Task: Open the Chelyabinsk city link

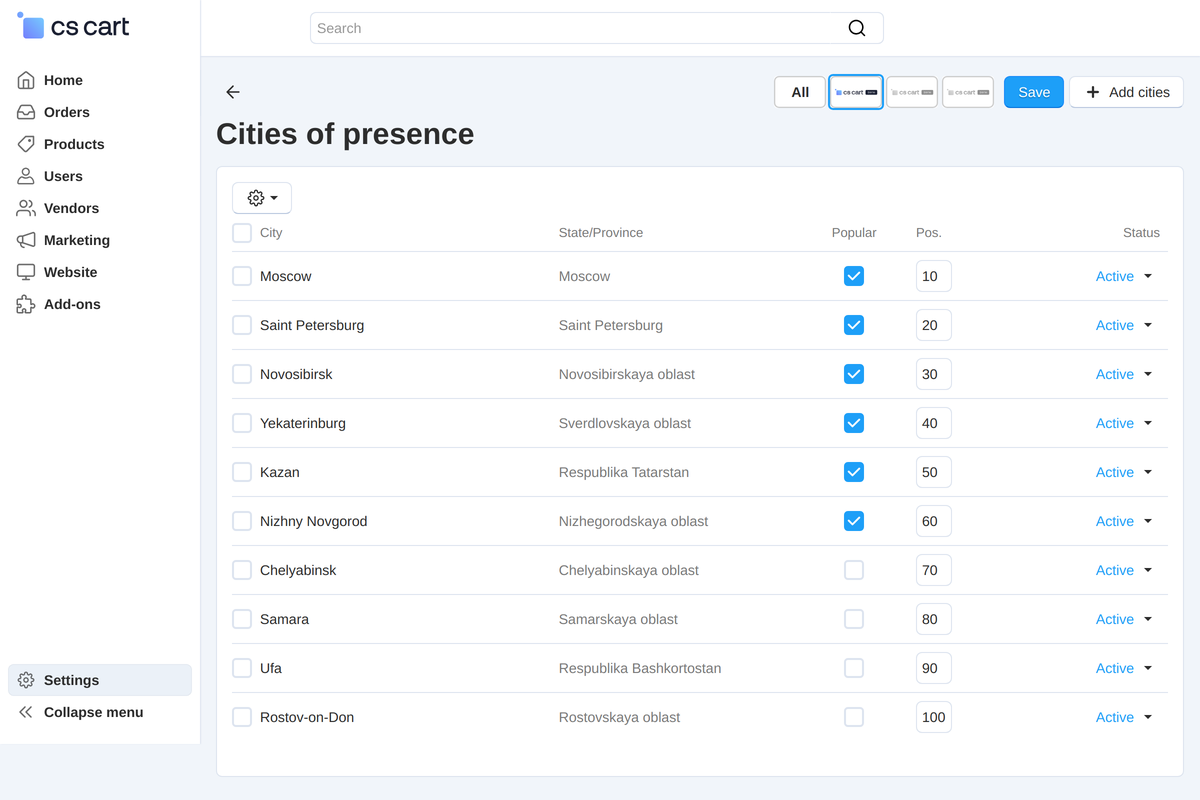Action: (298, 570)
